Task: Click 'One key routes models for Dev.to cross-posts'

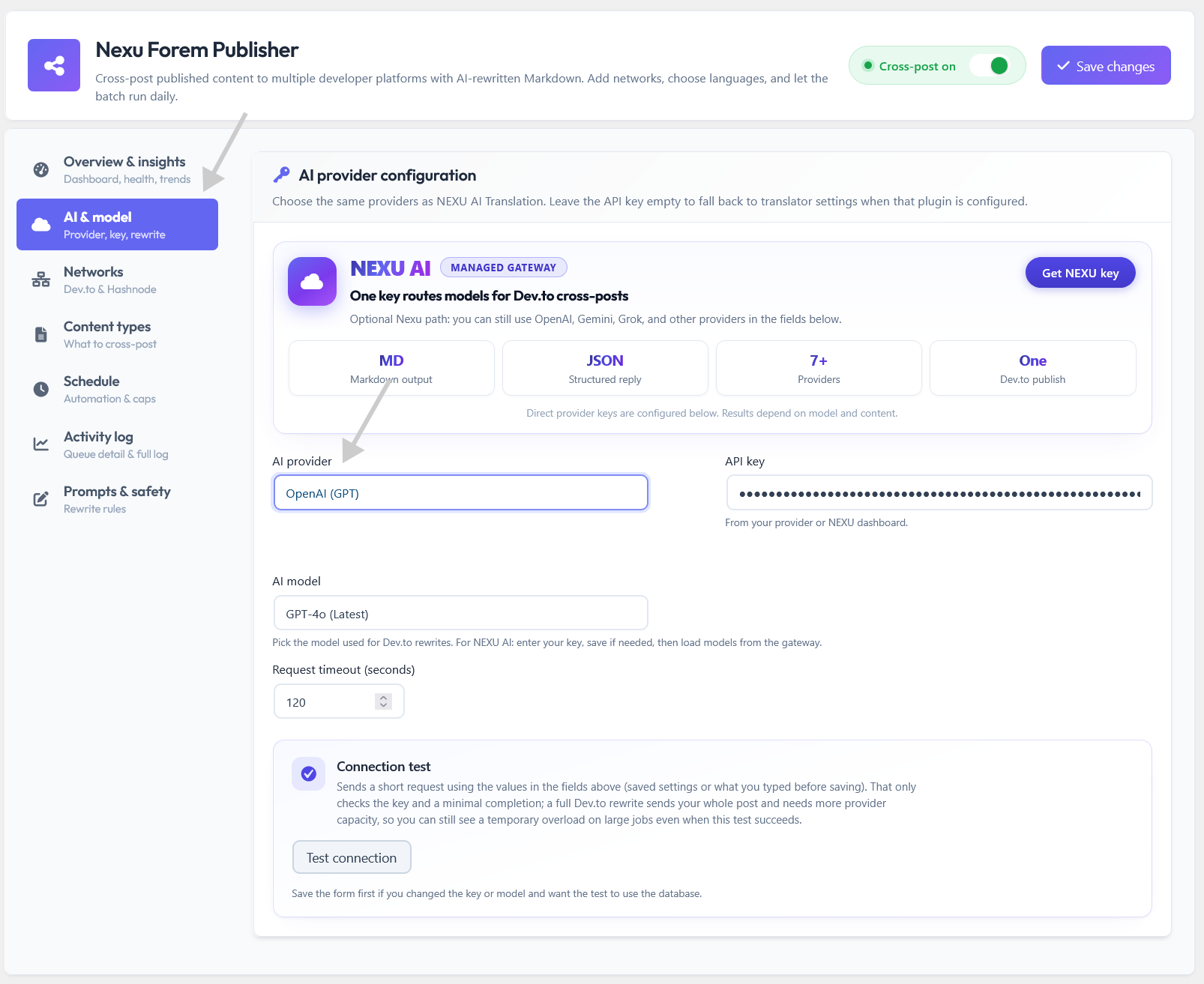Action: tap(489, 295)
